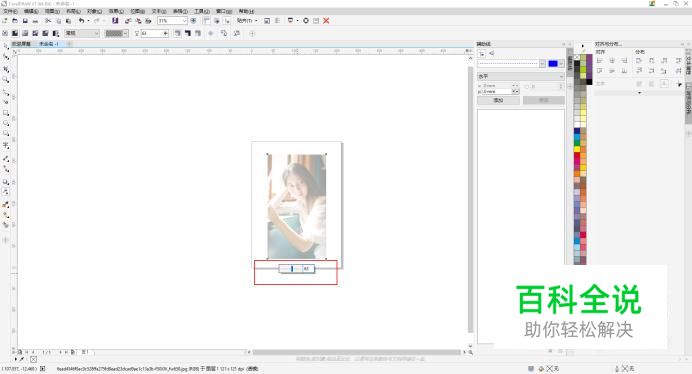Viewport: 692px width, 374px height.
Task: Open the guideline color dropdown arrow
Action: tap(561, 64)
